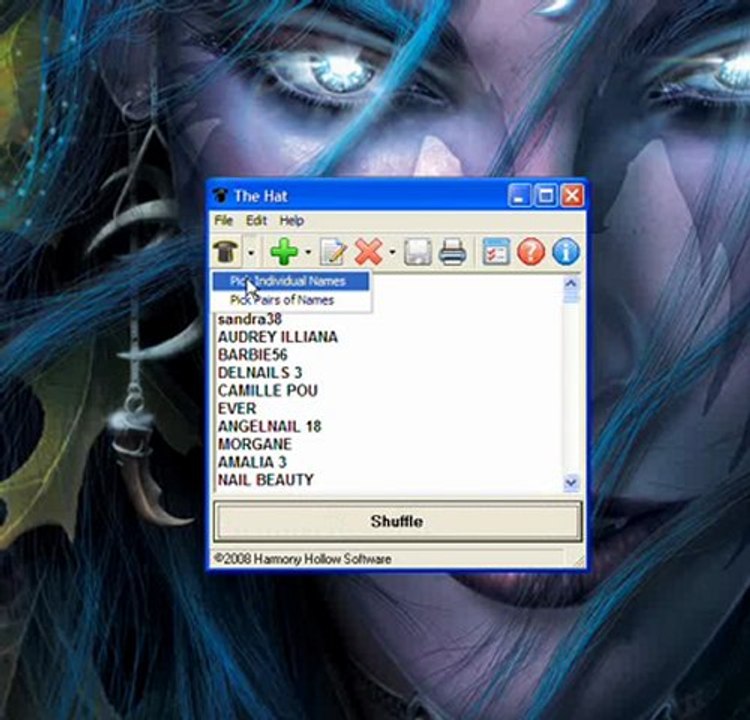Viewport: 750px width, 720px height.
Task: Select the name AUDREY ILLIANA
Action: (x=277, y=337)
